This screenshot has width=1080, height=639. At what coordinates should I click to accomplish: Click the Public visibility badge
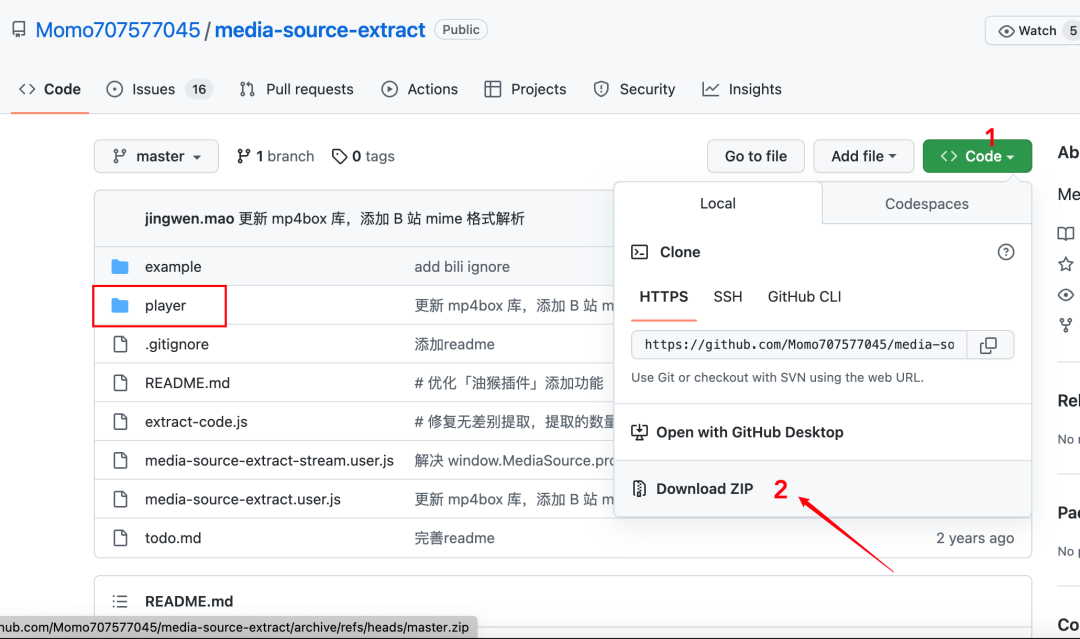click(461, 30)
